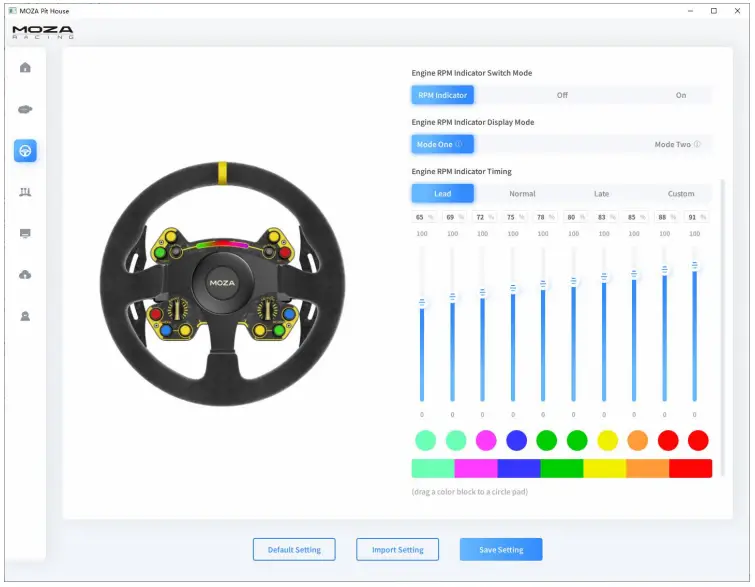Click the info icon beside Mode Two
Viewport: 755px width, 587px height.
point(697,144)
